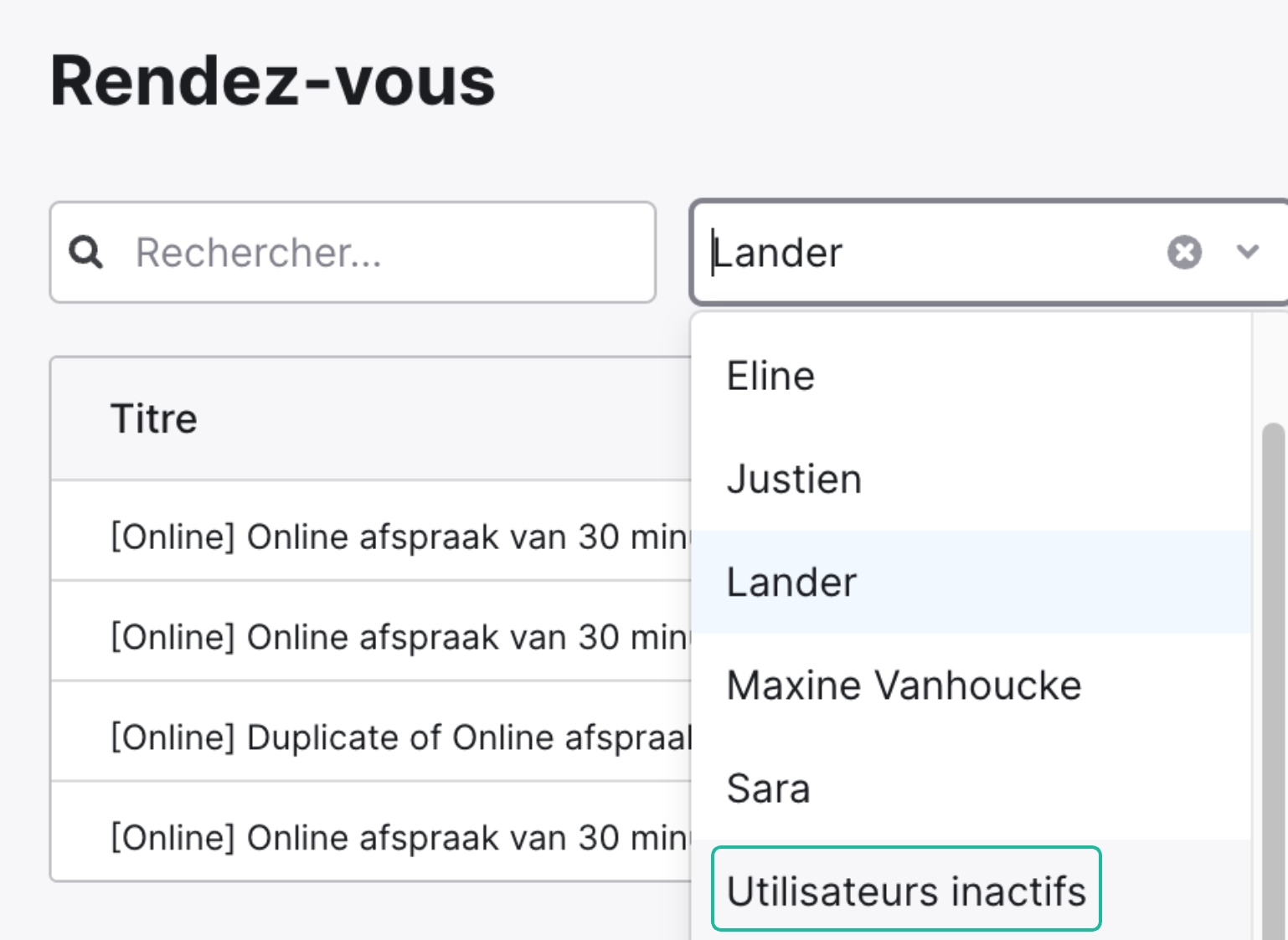Click the first row's [Online] tag
Viewport: 1288px width, 940px height.
173,537
